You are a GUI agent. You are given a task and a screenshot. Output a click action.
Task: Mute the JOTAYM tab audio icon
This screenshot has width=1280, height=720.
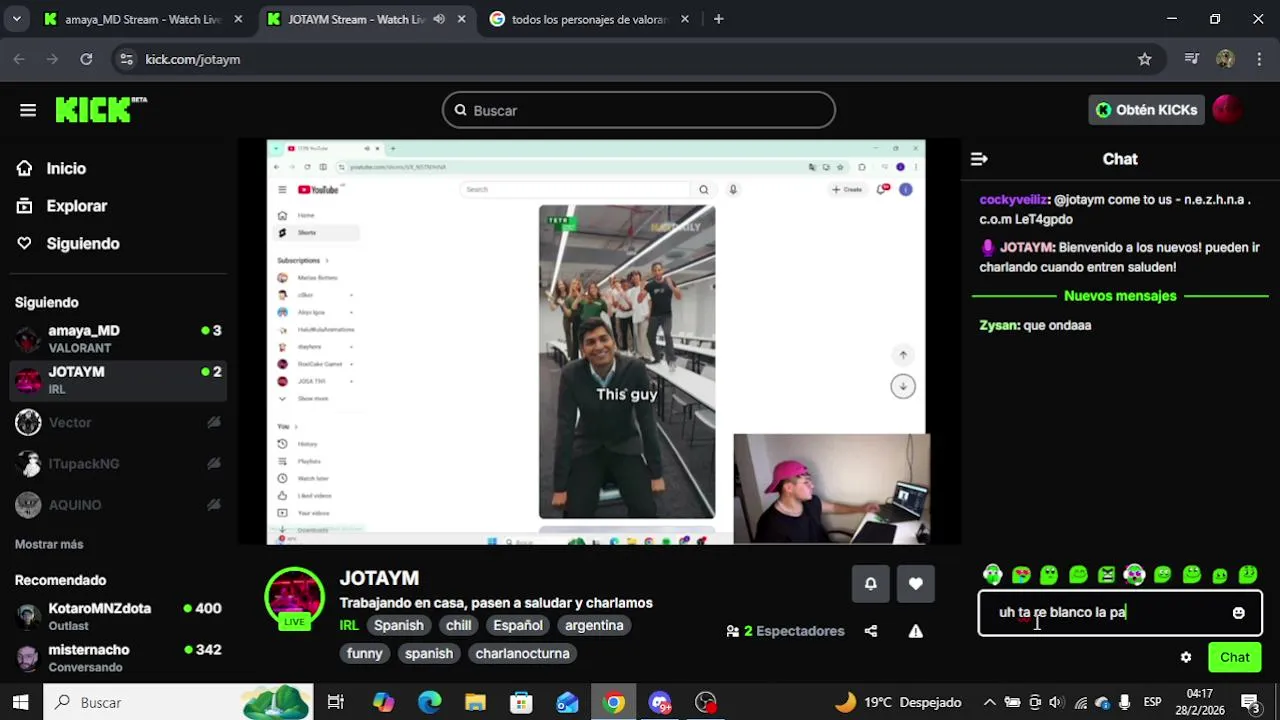coord(439,19)
